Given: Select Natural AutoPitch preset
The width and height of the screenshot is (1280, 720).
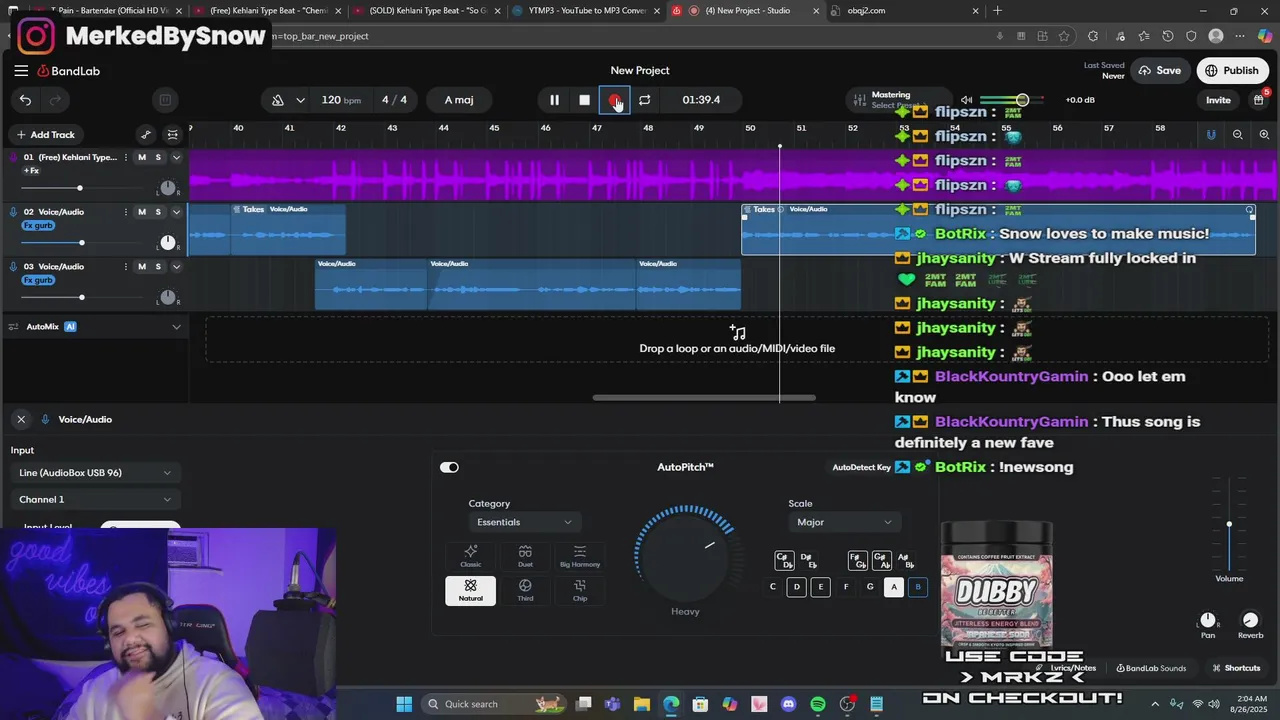Looking at the screenshot, I should point(471,590).
